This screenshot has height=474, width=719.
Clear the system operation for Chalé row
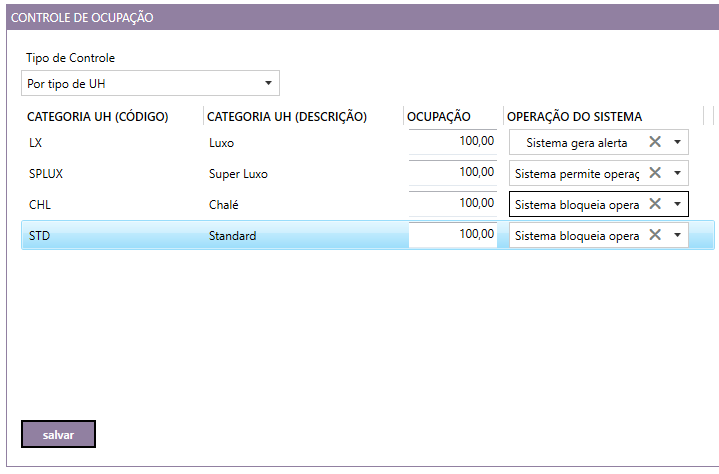click(655, 204)
